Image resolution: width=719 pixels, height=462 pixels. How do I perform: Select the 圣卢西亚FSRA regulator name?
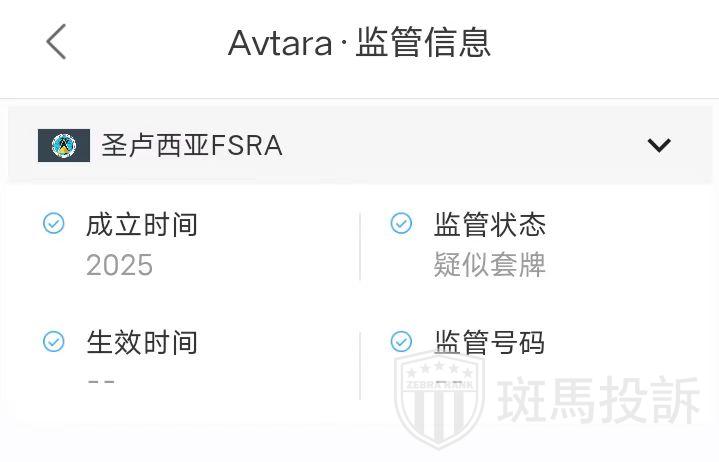click(192, 146)
